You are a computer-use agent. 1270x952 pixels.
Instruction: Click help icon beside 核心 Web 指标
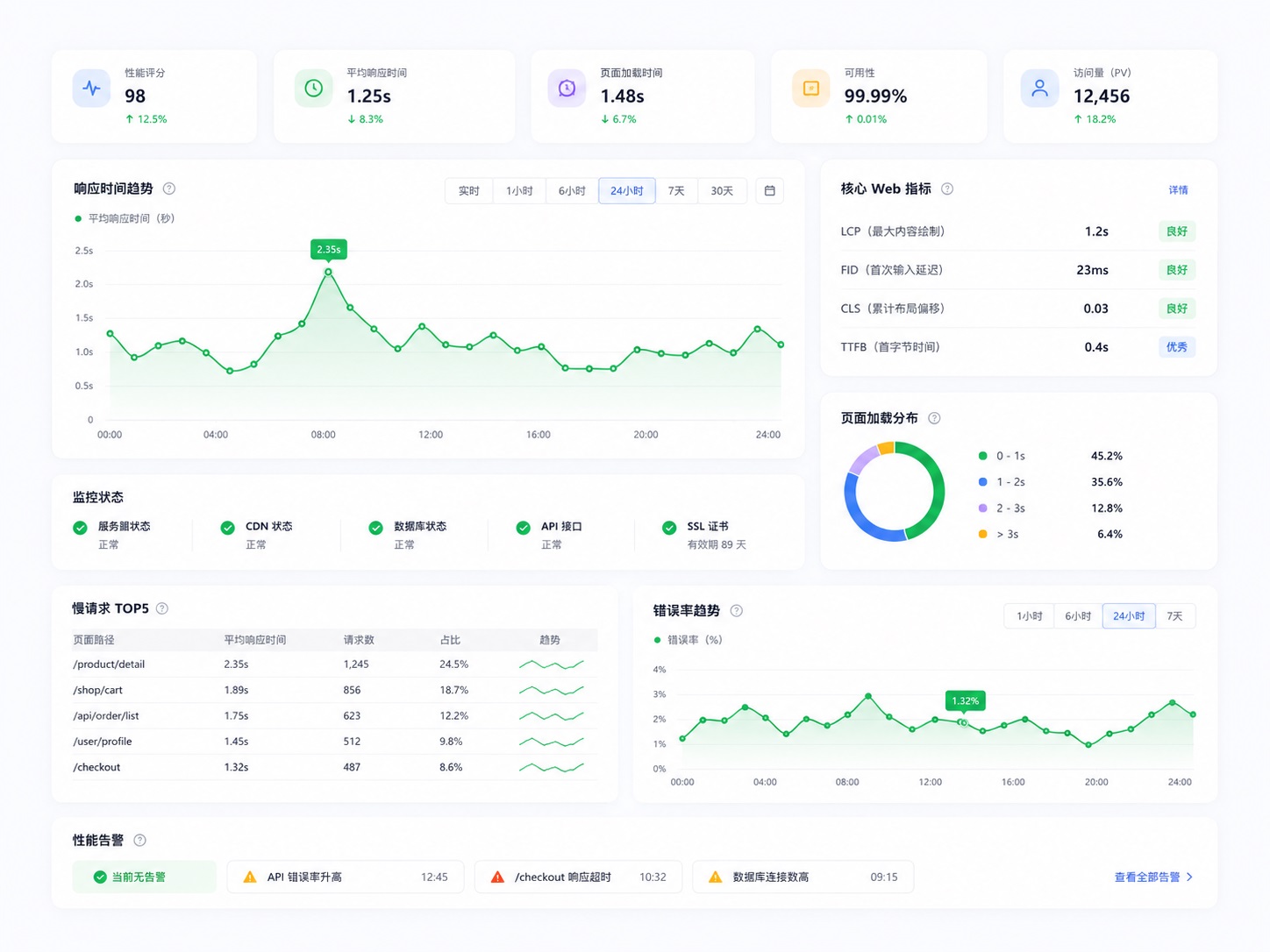tap(947, 188)
